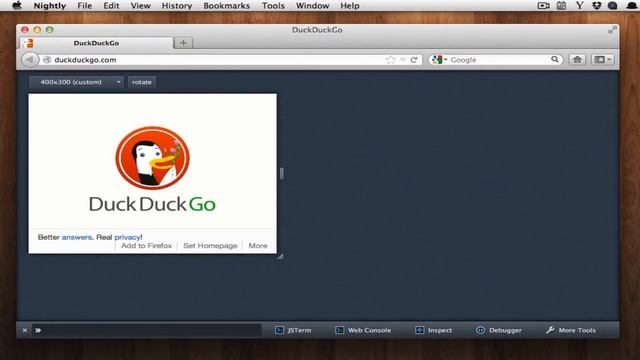Click 'Add to Firefox' link

click(147, 246)
